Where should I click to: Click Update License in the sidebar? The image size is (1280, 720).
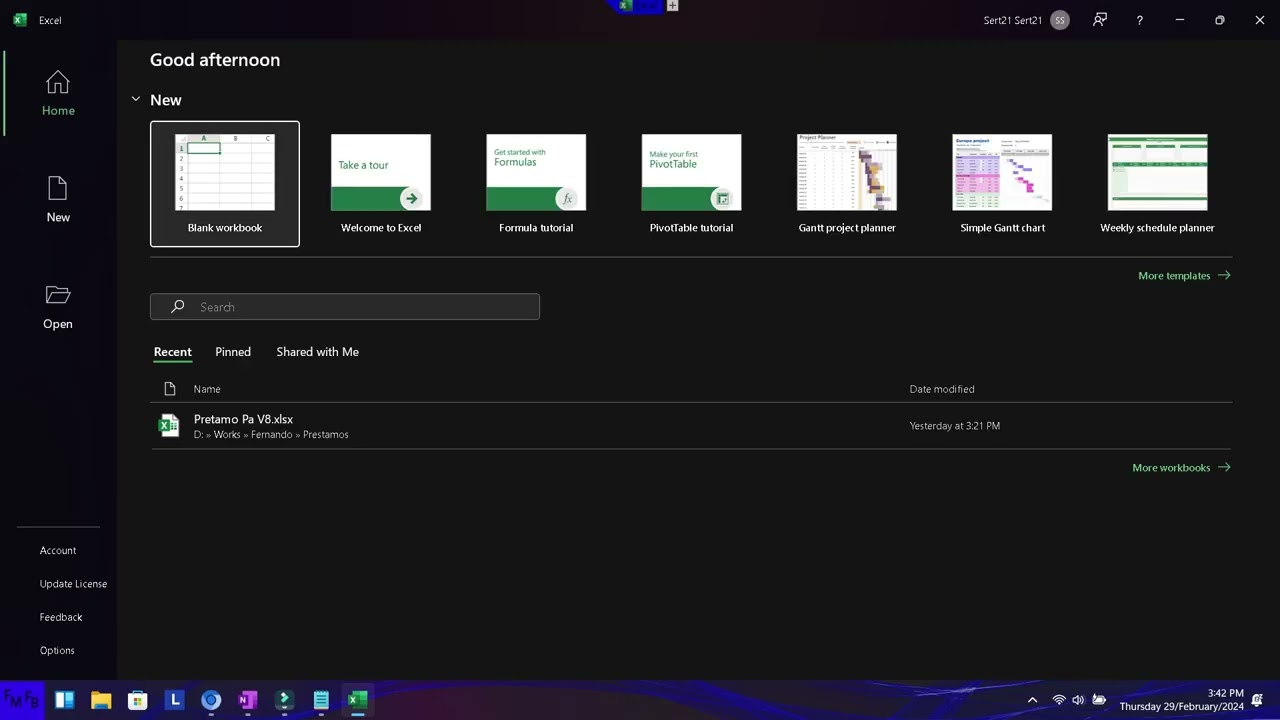(73, 584)
